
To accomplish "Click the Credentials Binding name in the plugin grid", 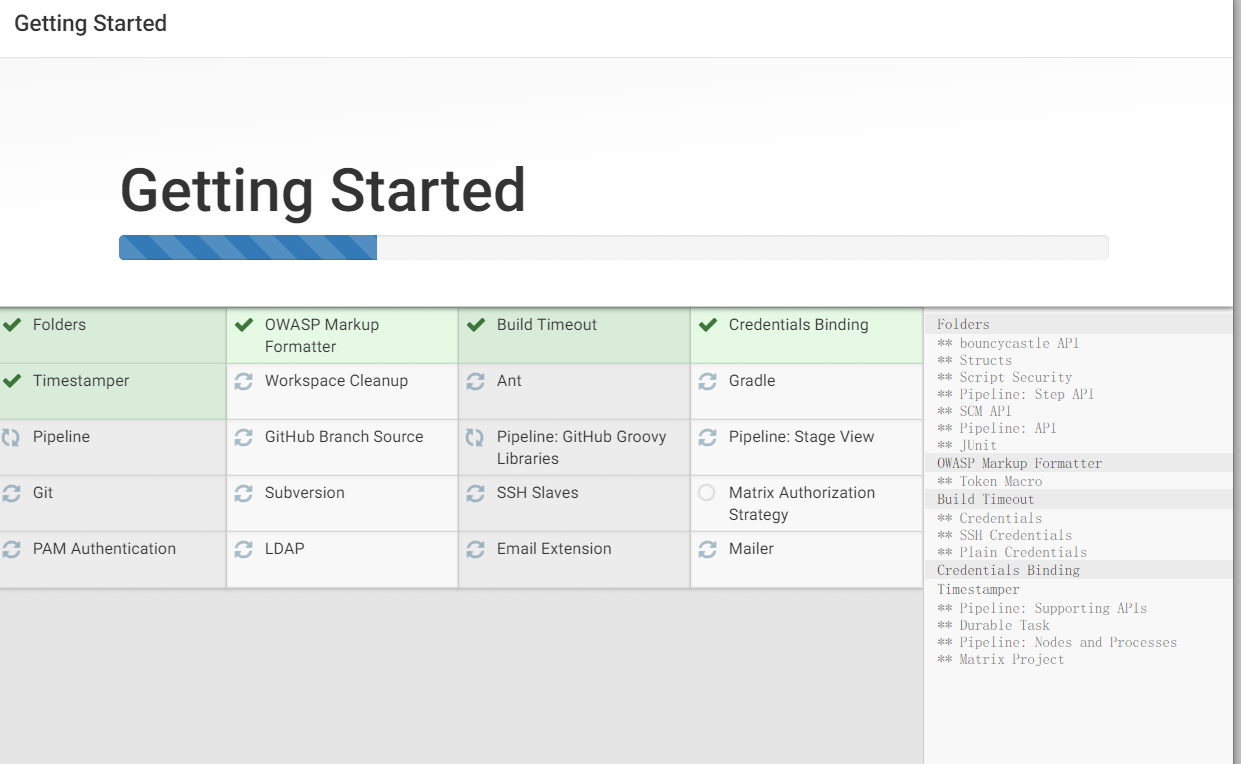I will click(x=799, y=325).
